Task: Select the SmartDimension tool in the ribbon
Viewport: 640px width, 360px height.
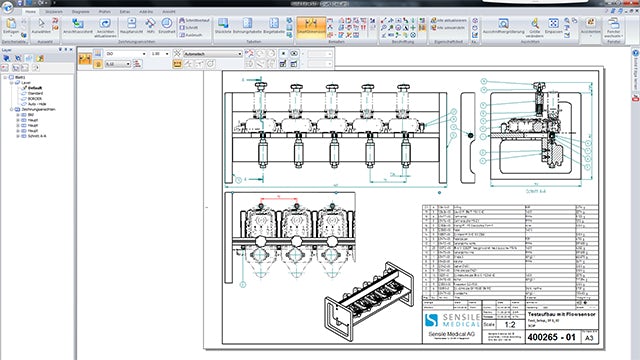Action: tap(311, 27)
